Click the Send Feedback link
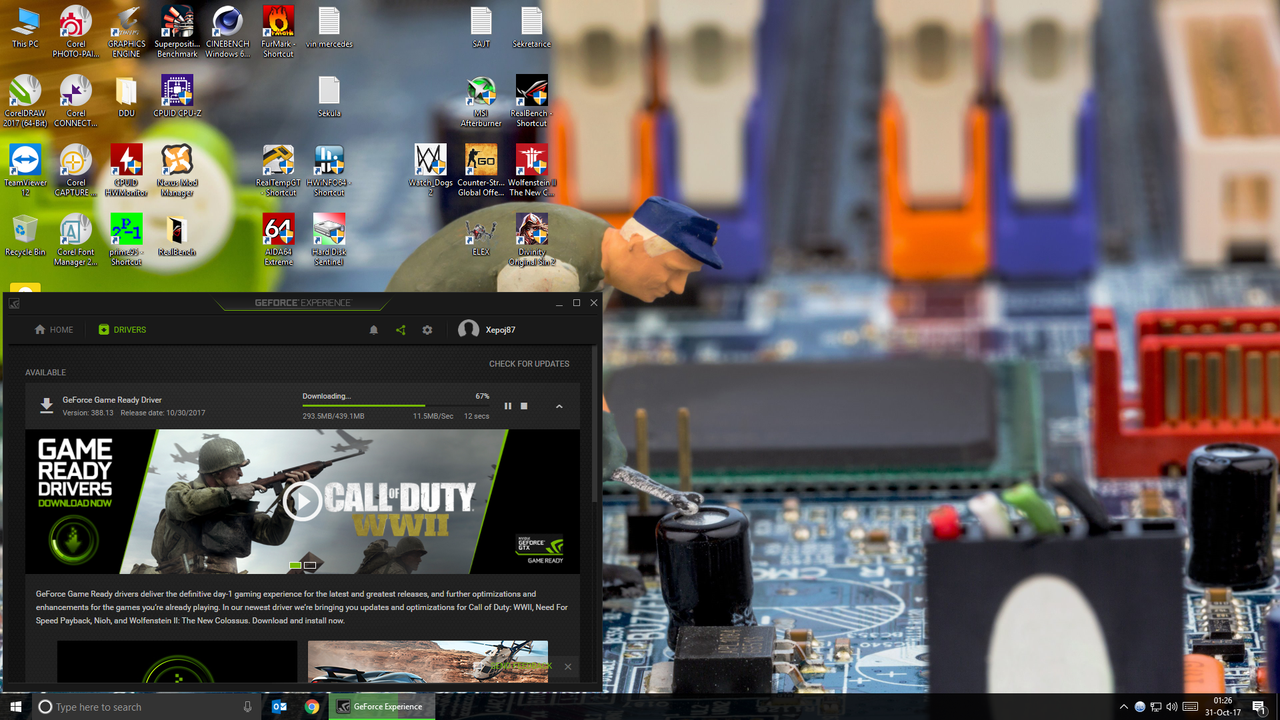Screen dimensions: 1280x720 pos(521,666)
